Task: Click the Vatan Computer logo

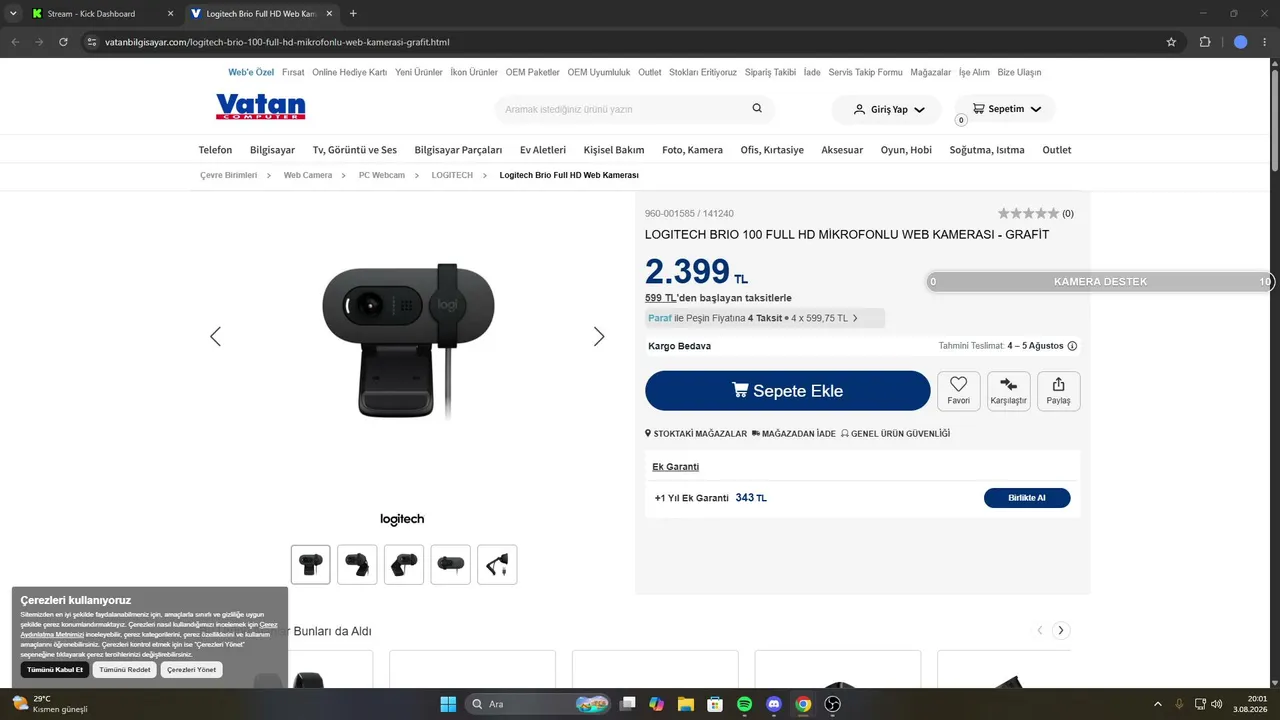Action: pos(260,107)
